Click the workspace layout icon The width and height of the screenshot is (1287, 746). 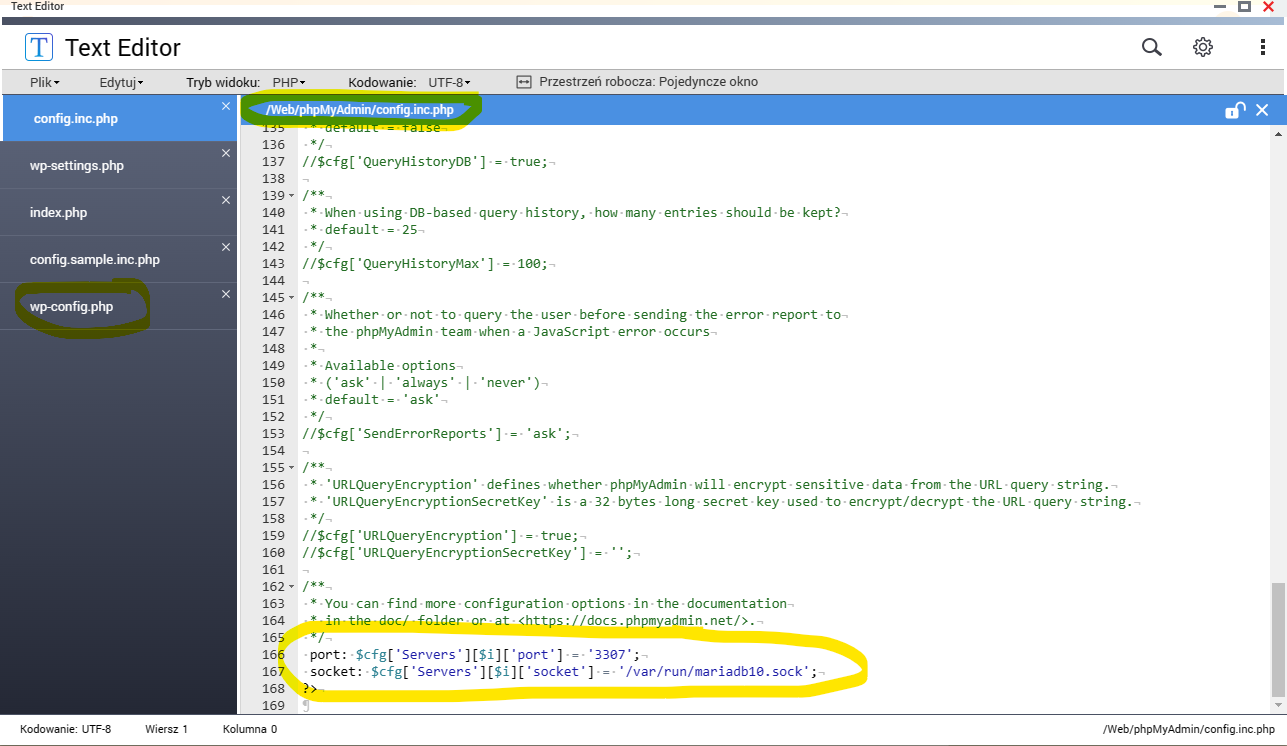523,82
